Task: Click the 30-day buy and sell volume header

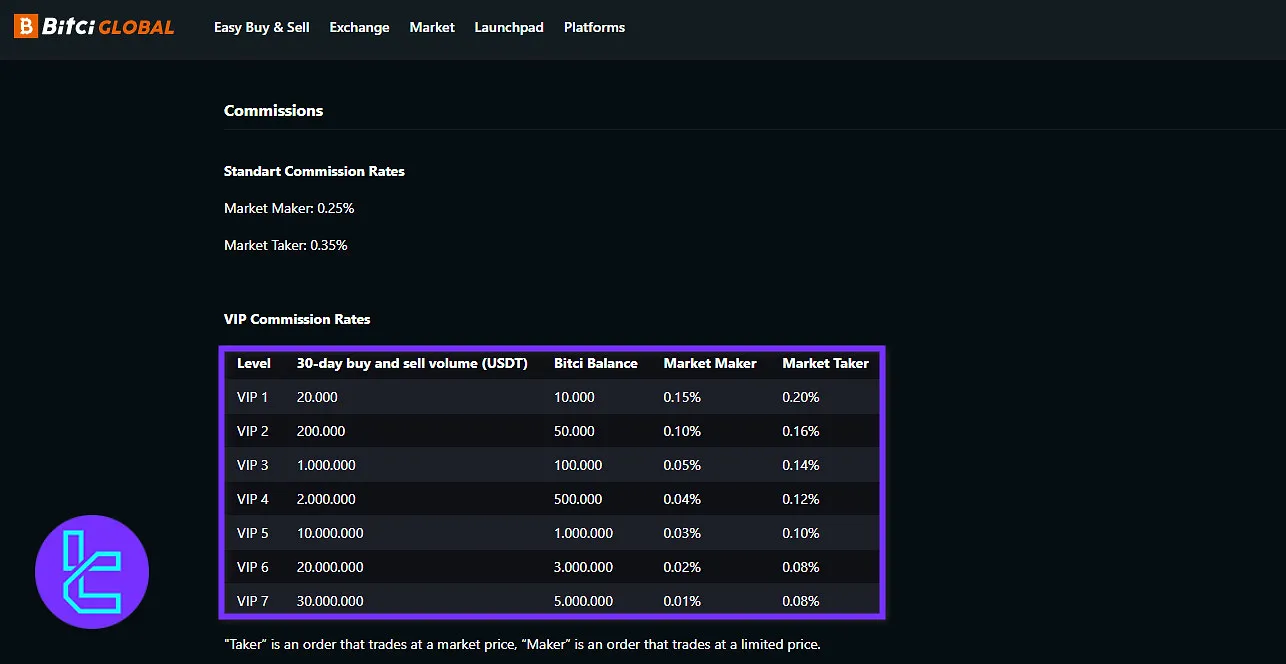Action: (412, 363)
